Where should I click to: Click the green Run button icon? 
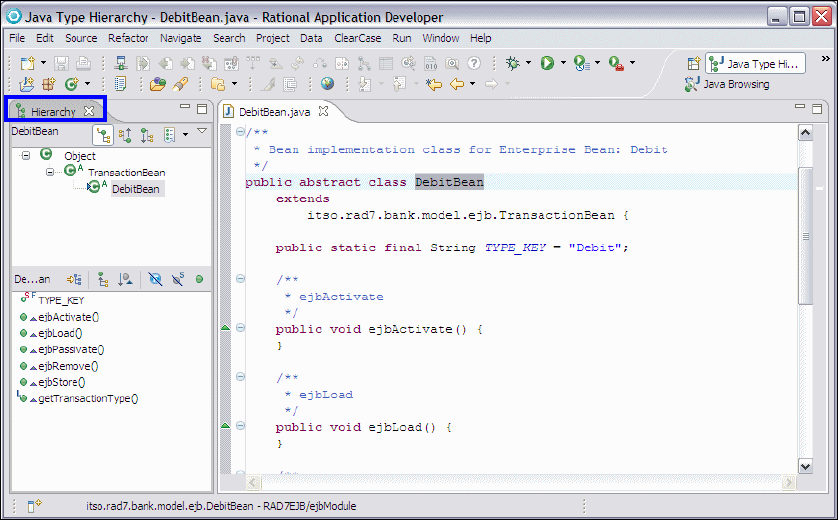[547, 63]
